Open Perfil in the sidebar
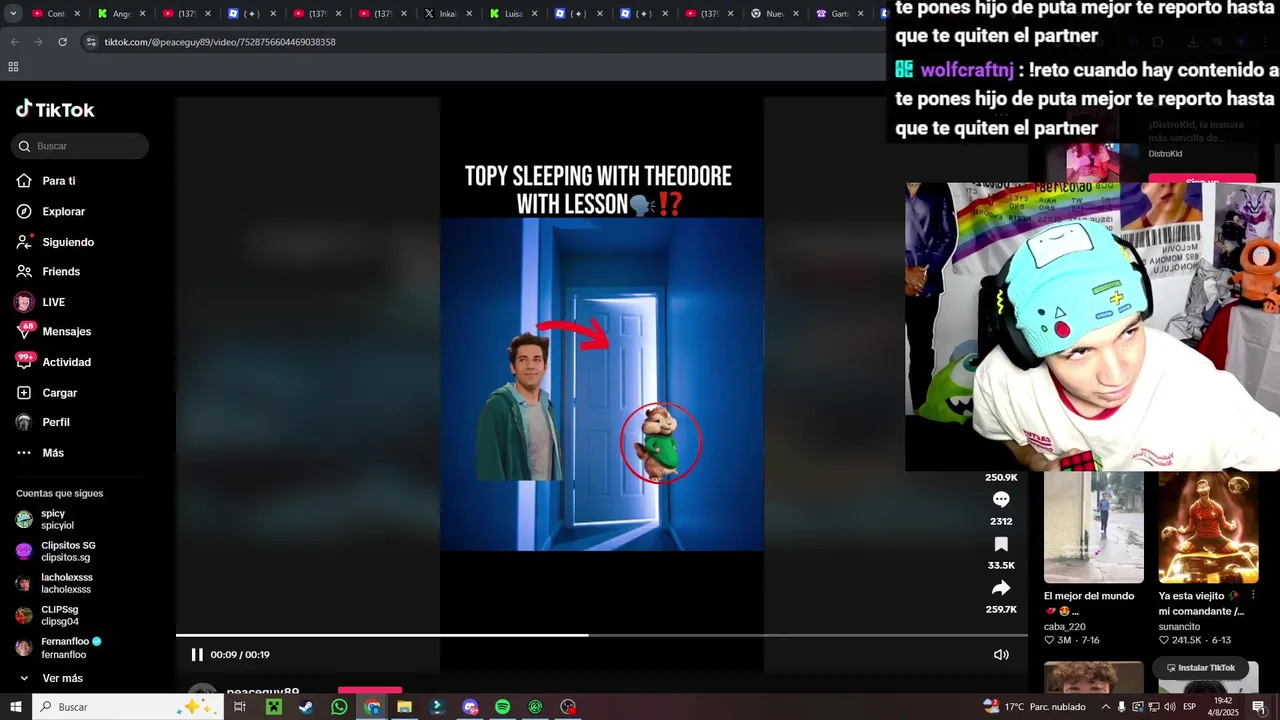The width and height of the screenshot is (1280, 720). (42, 423)
